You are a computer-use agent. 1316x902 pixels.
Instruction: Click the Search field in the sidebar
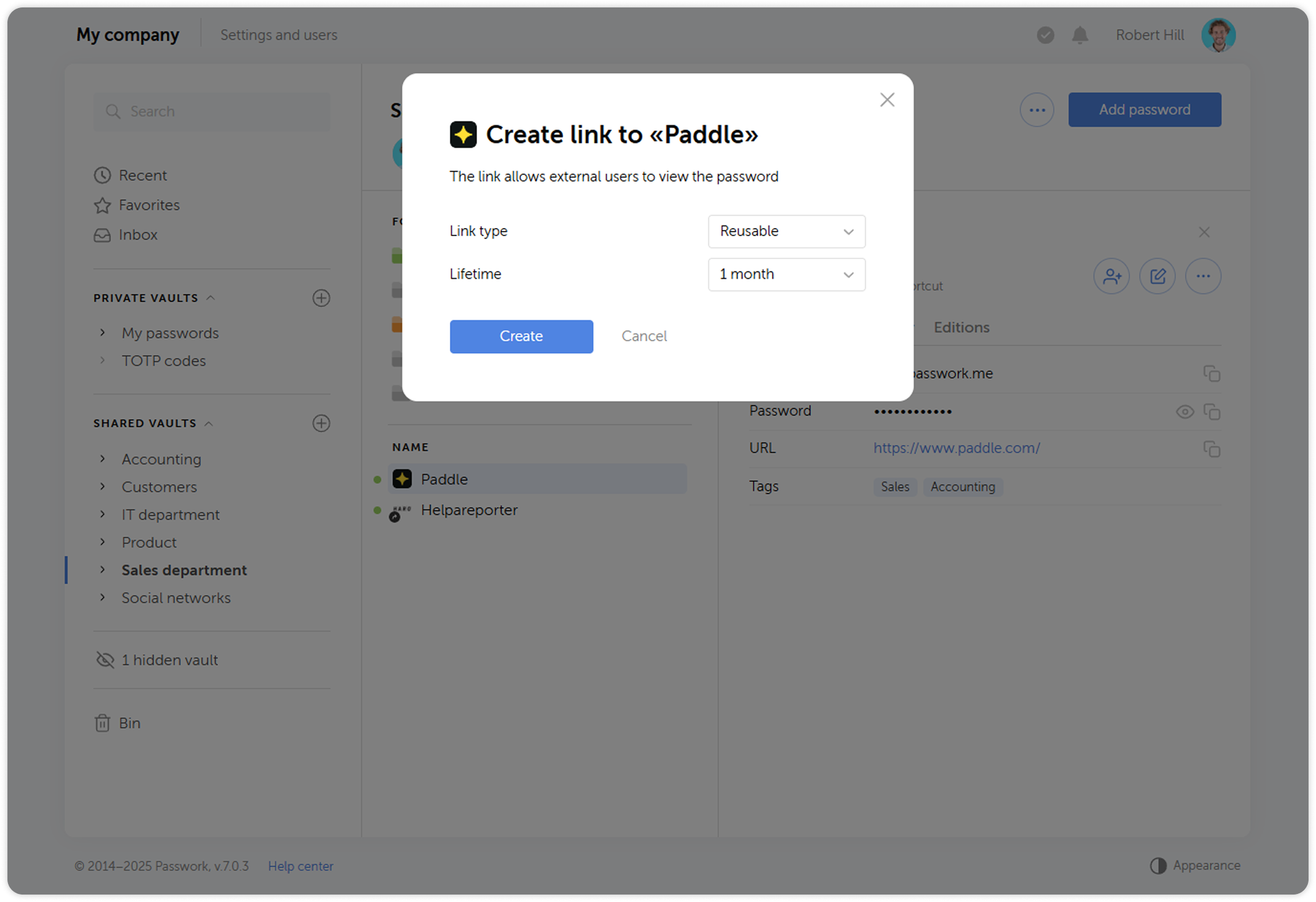[211, 112]
